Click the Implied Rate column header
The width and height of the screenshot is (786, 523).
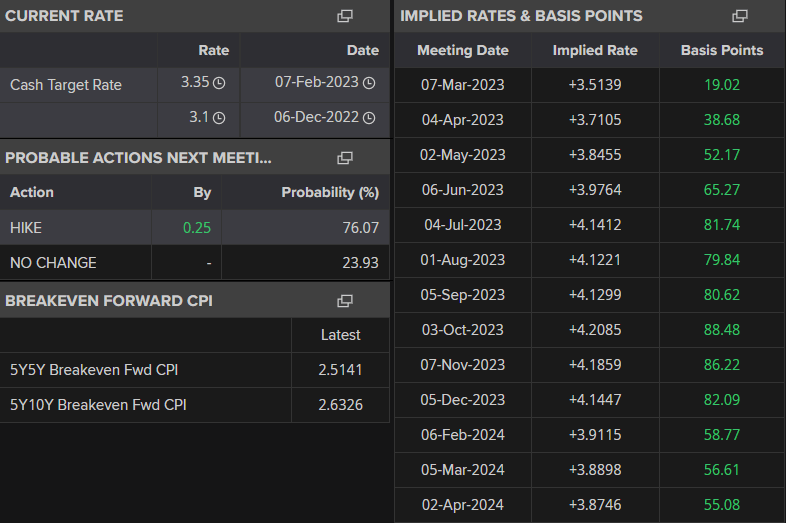(x=594, y=50)
